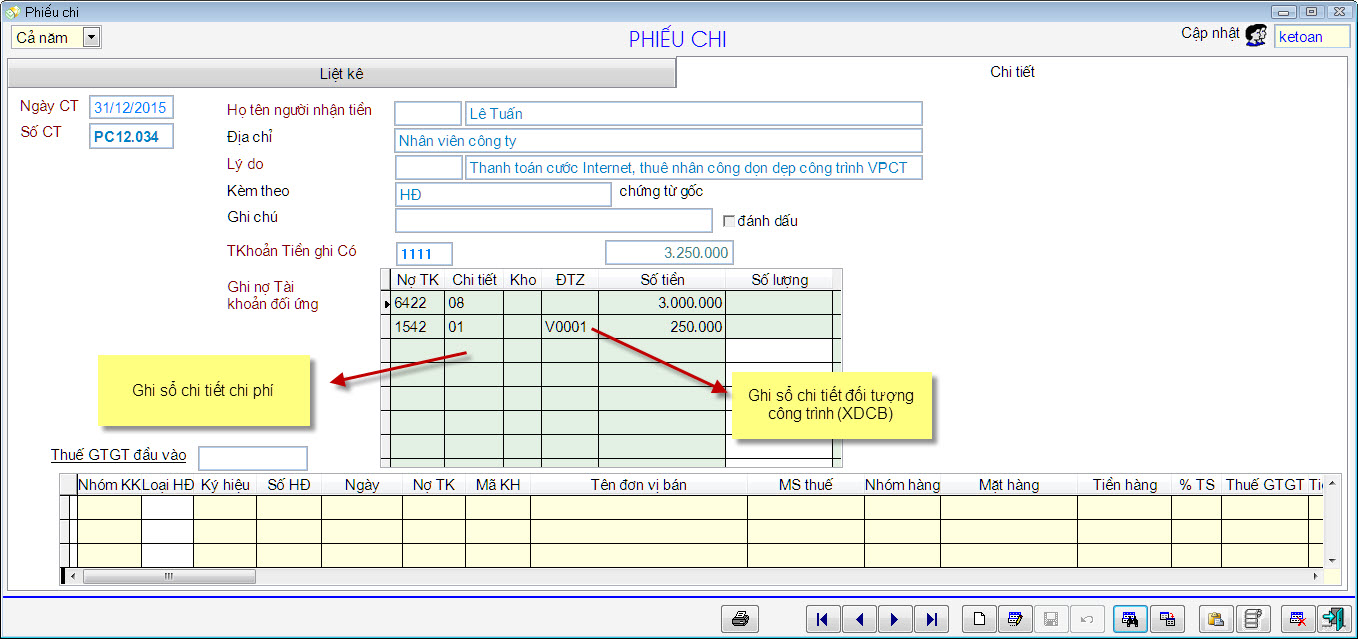Click the edit voucher pencil icon

[x=1015, y=619]
